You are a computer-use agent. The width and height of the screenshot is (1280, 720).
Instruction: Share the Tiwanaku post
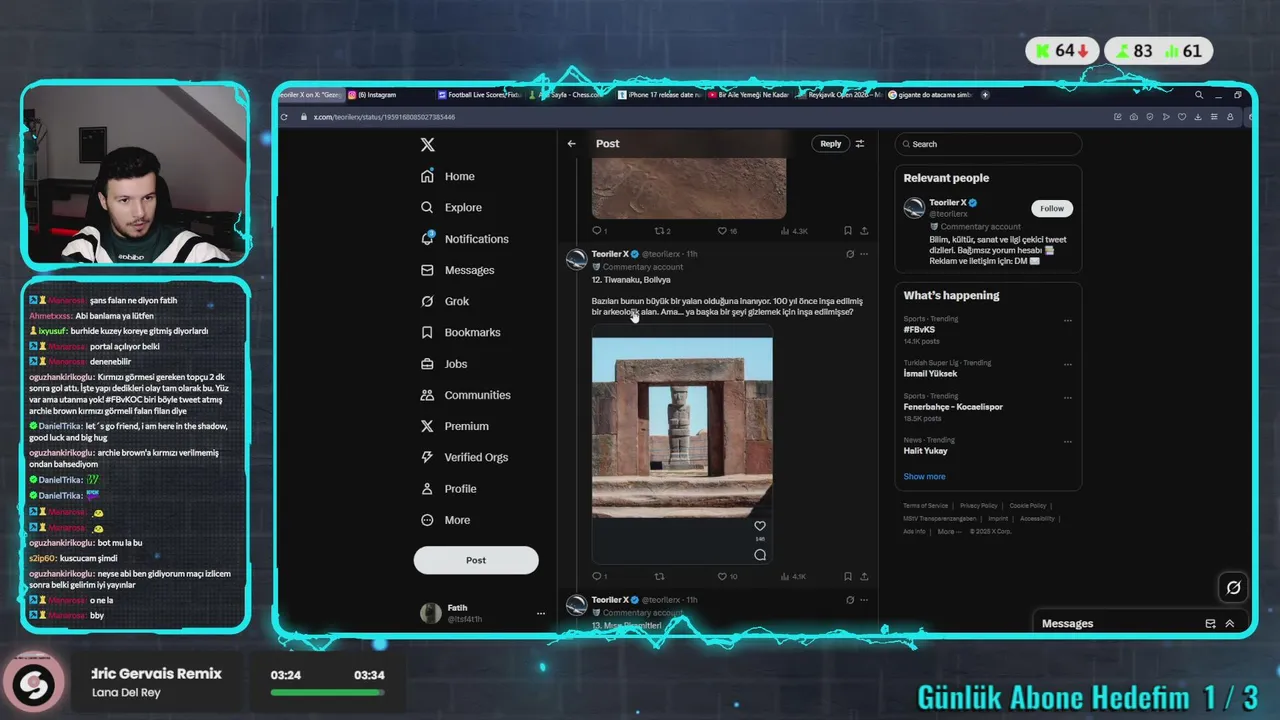pyautogui.click(x=864, y=576)
